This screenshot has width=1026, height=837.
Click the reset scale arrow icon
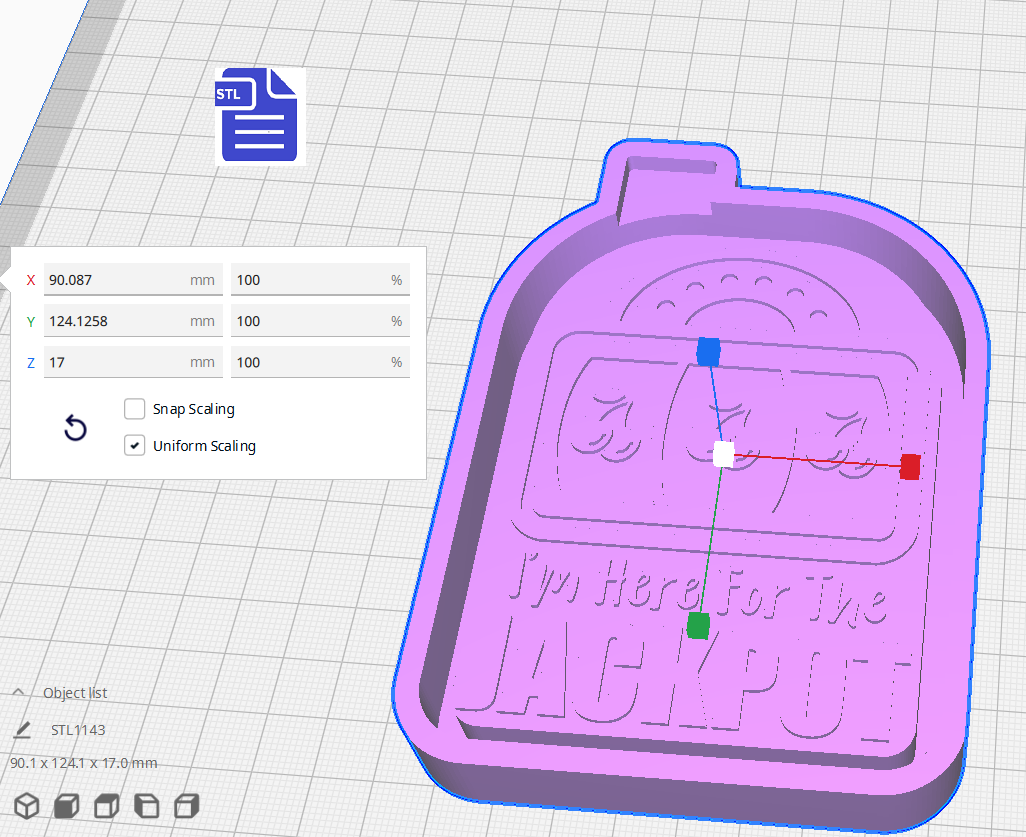[x=75, y=427]
